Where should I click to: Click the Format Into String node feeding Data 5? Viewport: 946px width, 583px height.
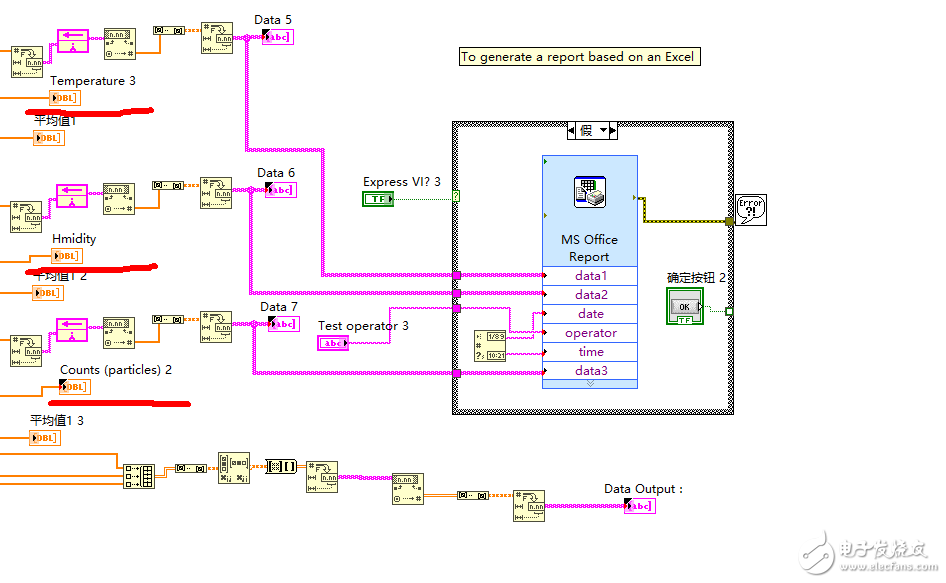pyautogui.click(x=218, y=38)
